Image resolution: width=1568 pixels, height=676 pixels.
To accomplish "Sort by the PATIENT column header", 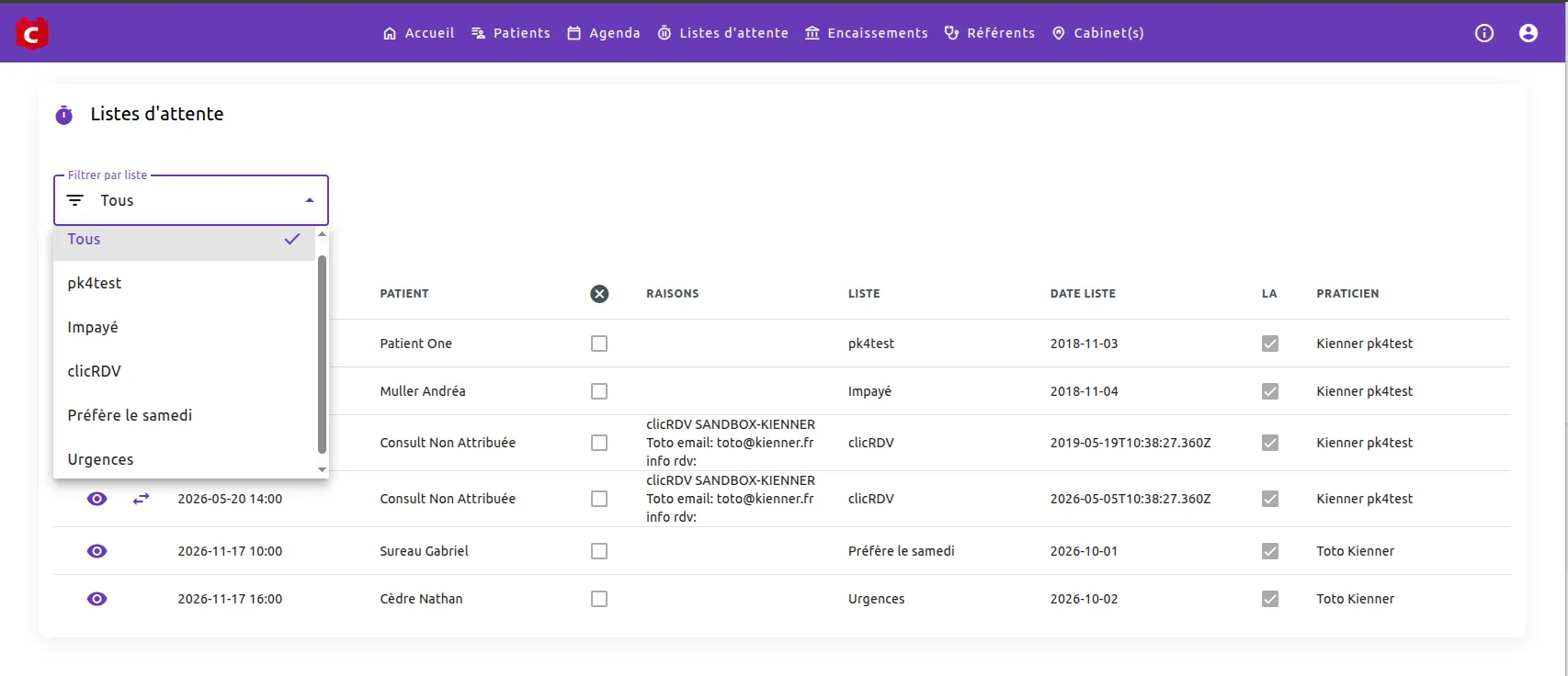I will (x=404, y=294).
